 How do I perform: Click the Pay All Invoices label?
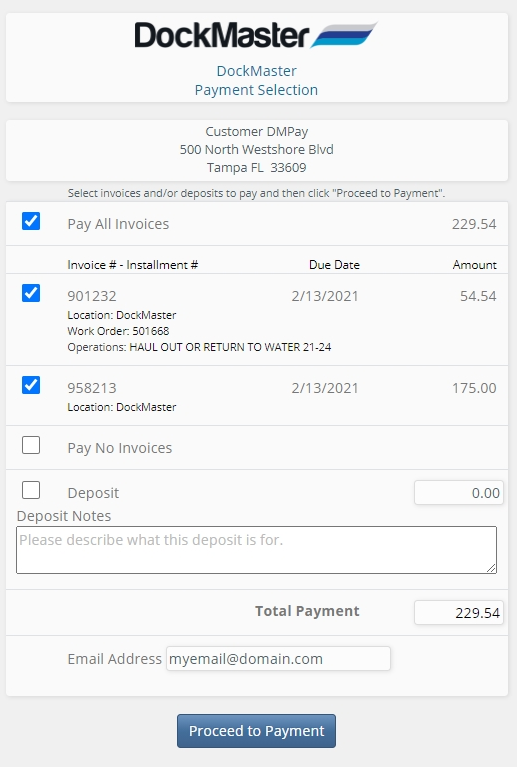pos(118,224)
